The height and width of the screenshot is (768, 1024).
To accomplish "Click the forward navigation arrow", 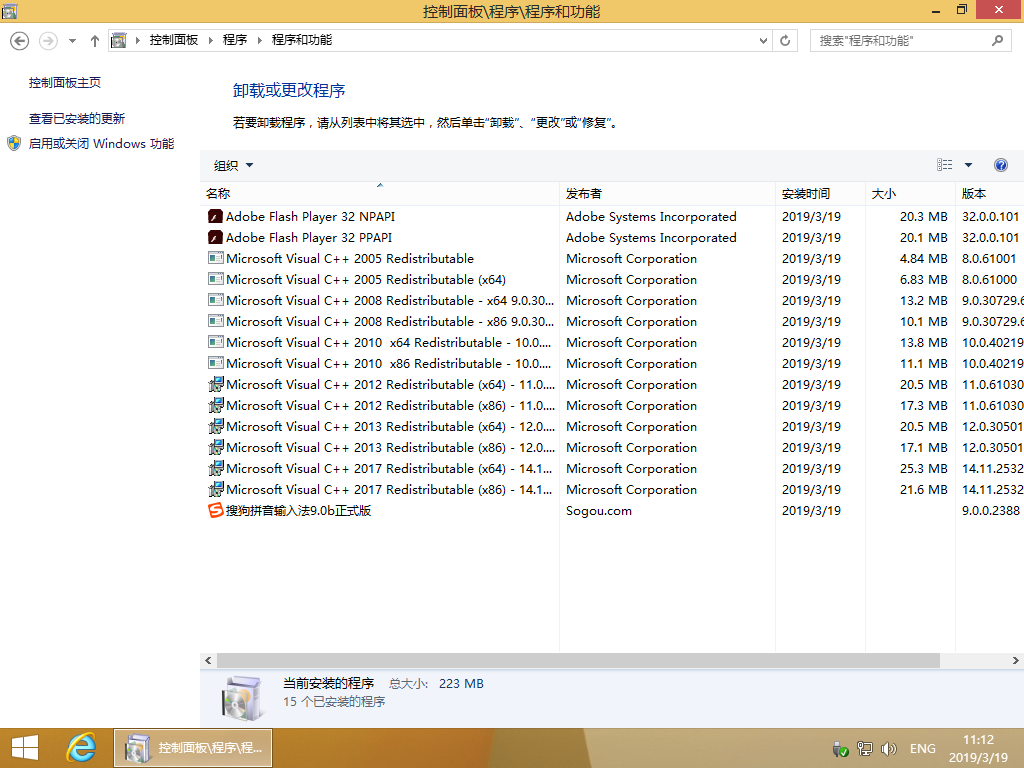I will (48, 41).
